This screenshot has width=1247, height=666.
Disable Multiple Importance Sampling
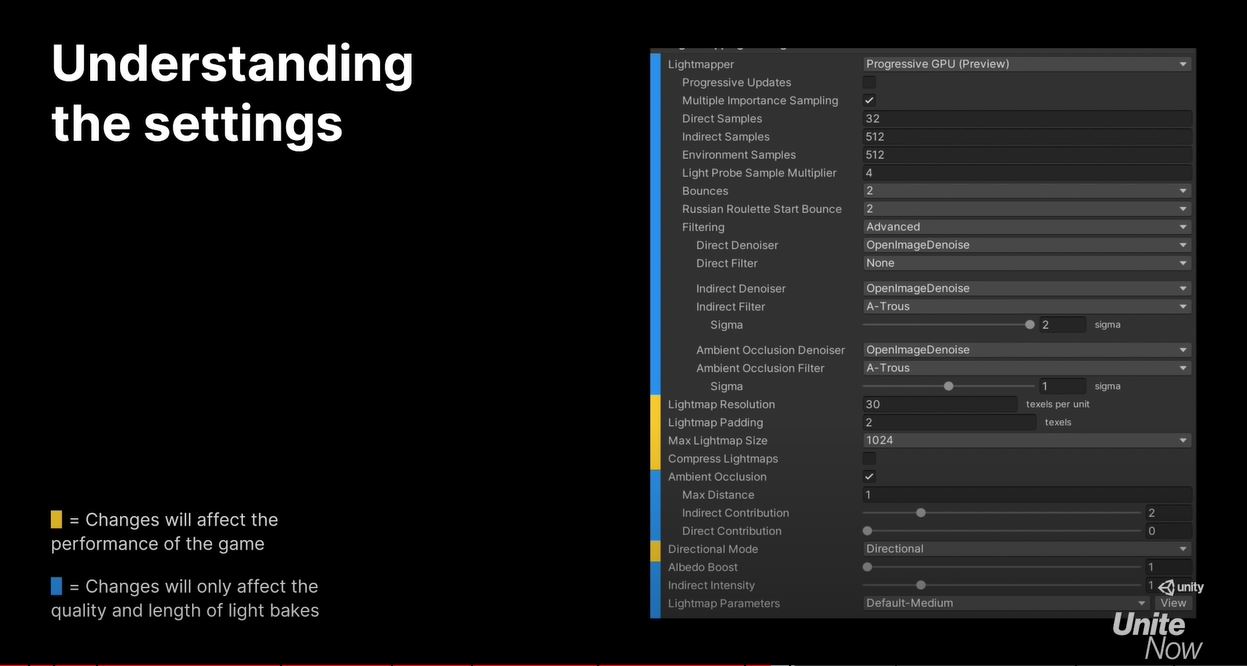tap(869, 100)
